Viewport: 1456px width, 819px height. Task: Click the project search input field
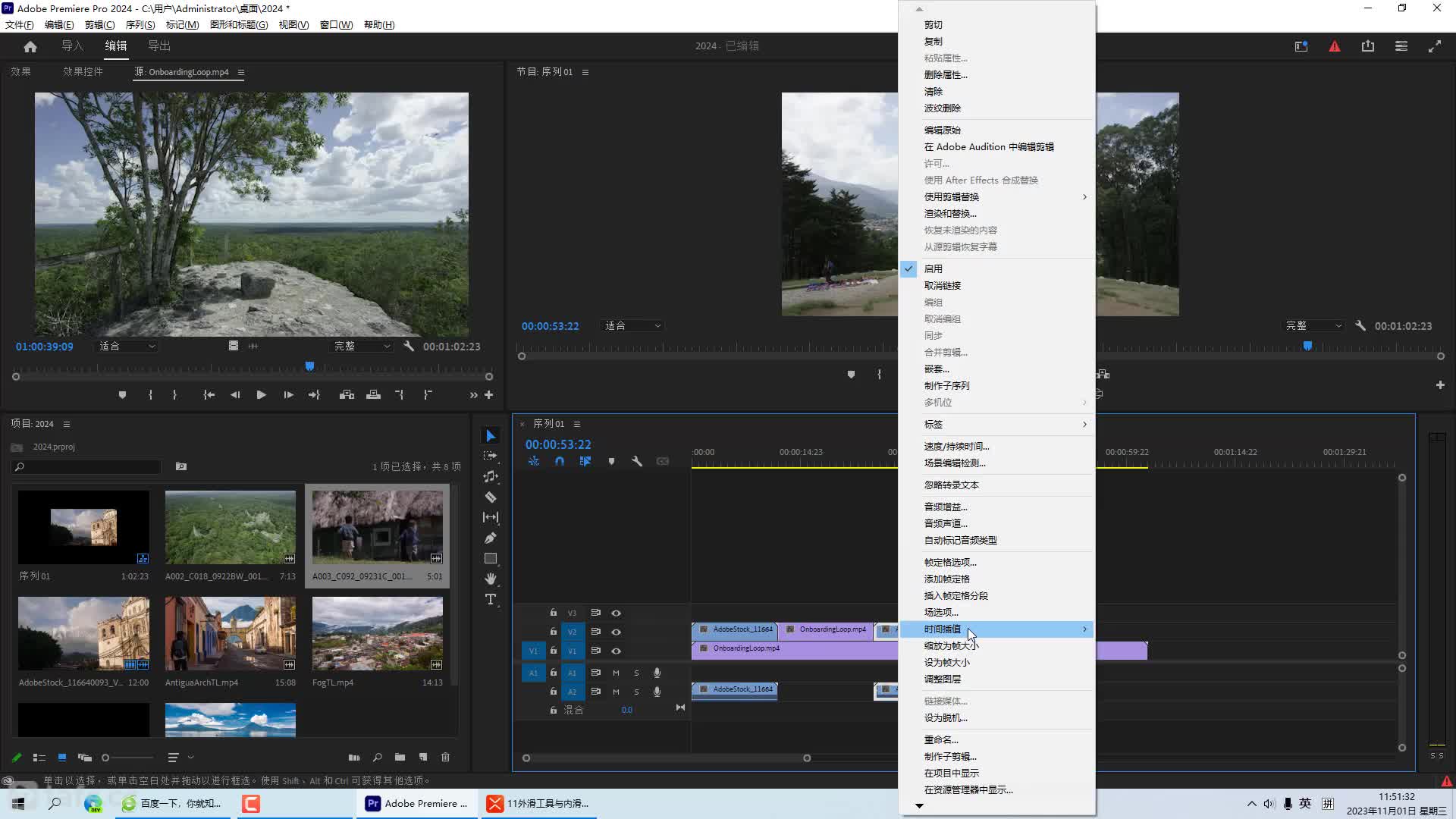coord(86,466)
